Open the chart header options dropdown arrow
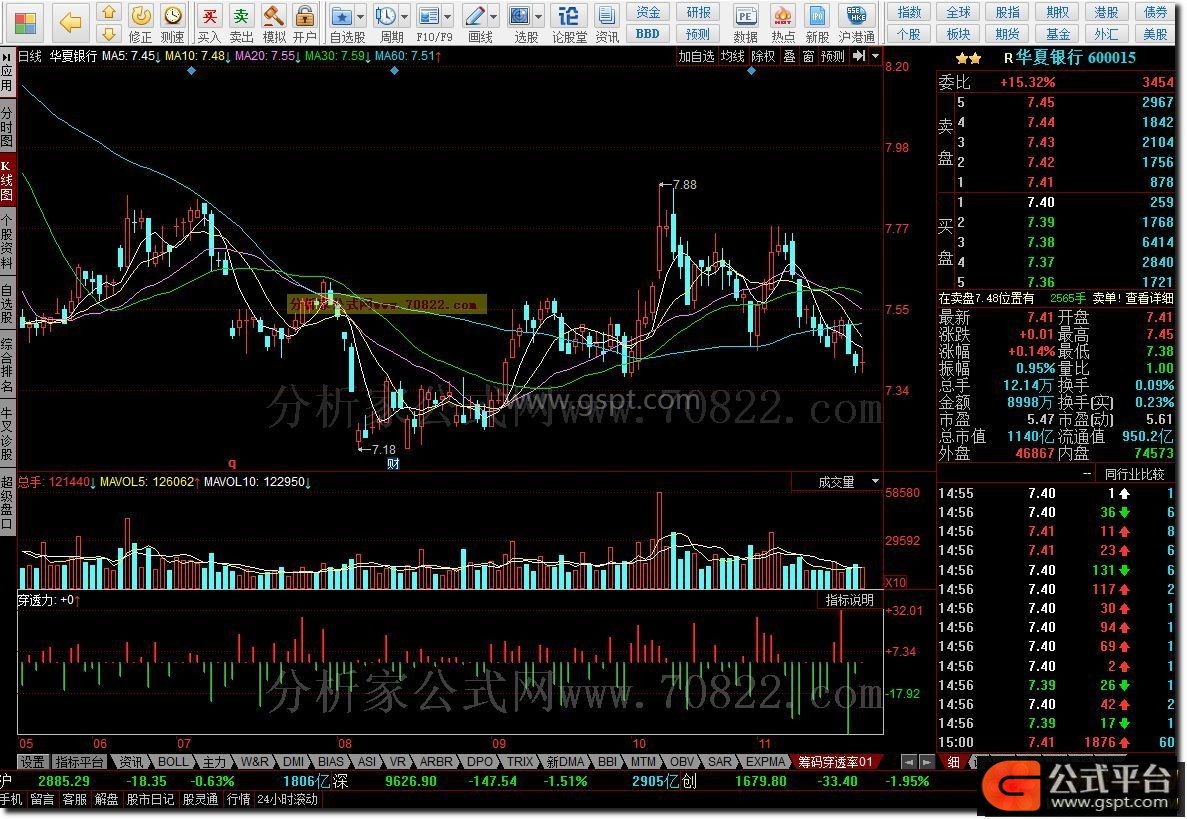1187x819 pixels. click(875, 56)
